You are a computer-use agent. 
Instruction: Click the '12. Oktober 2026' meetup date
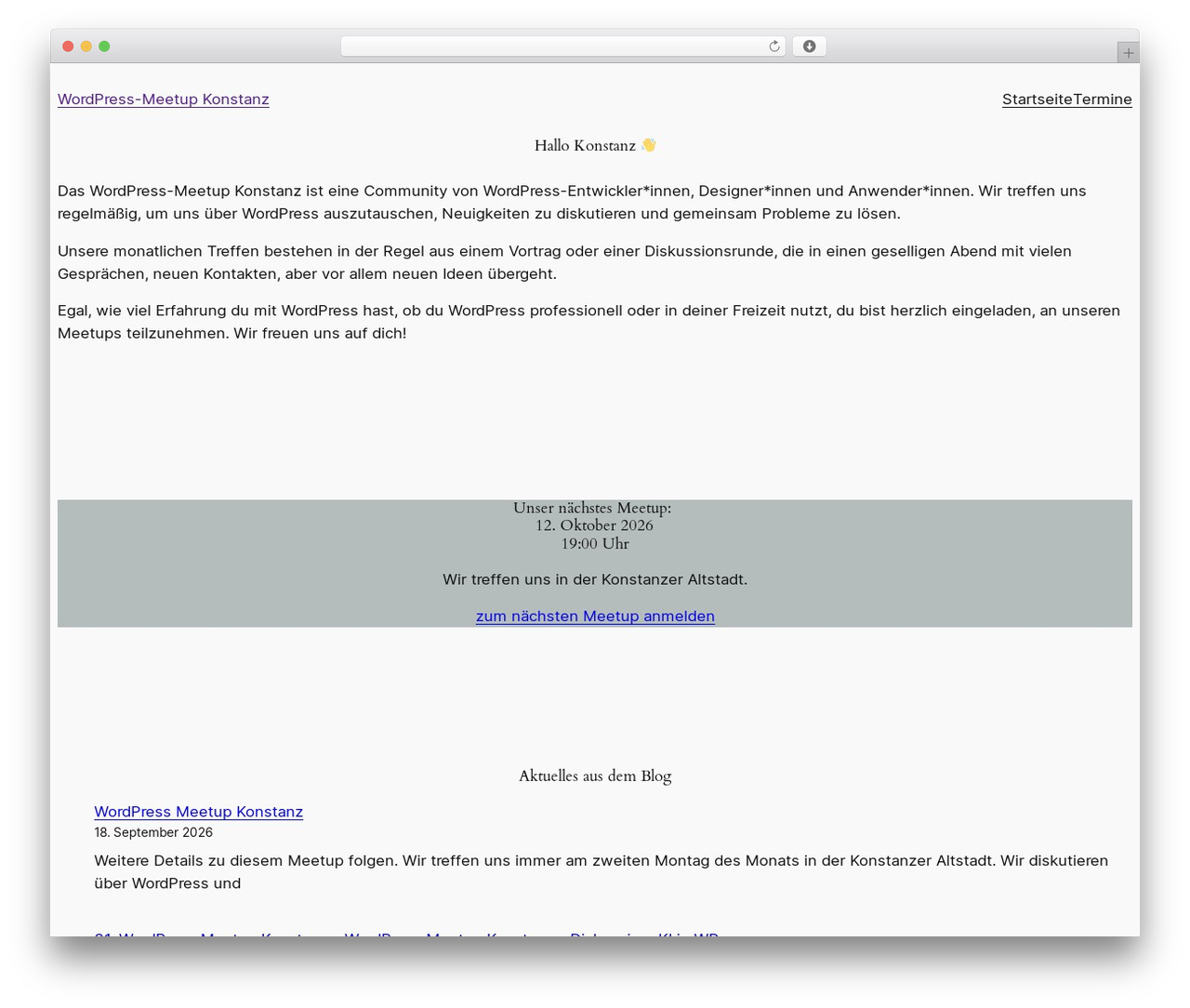pos(595,525)
